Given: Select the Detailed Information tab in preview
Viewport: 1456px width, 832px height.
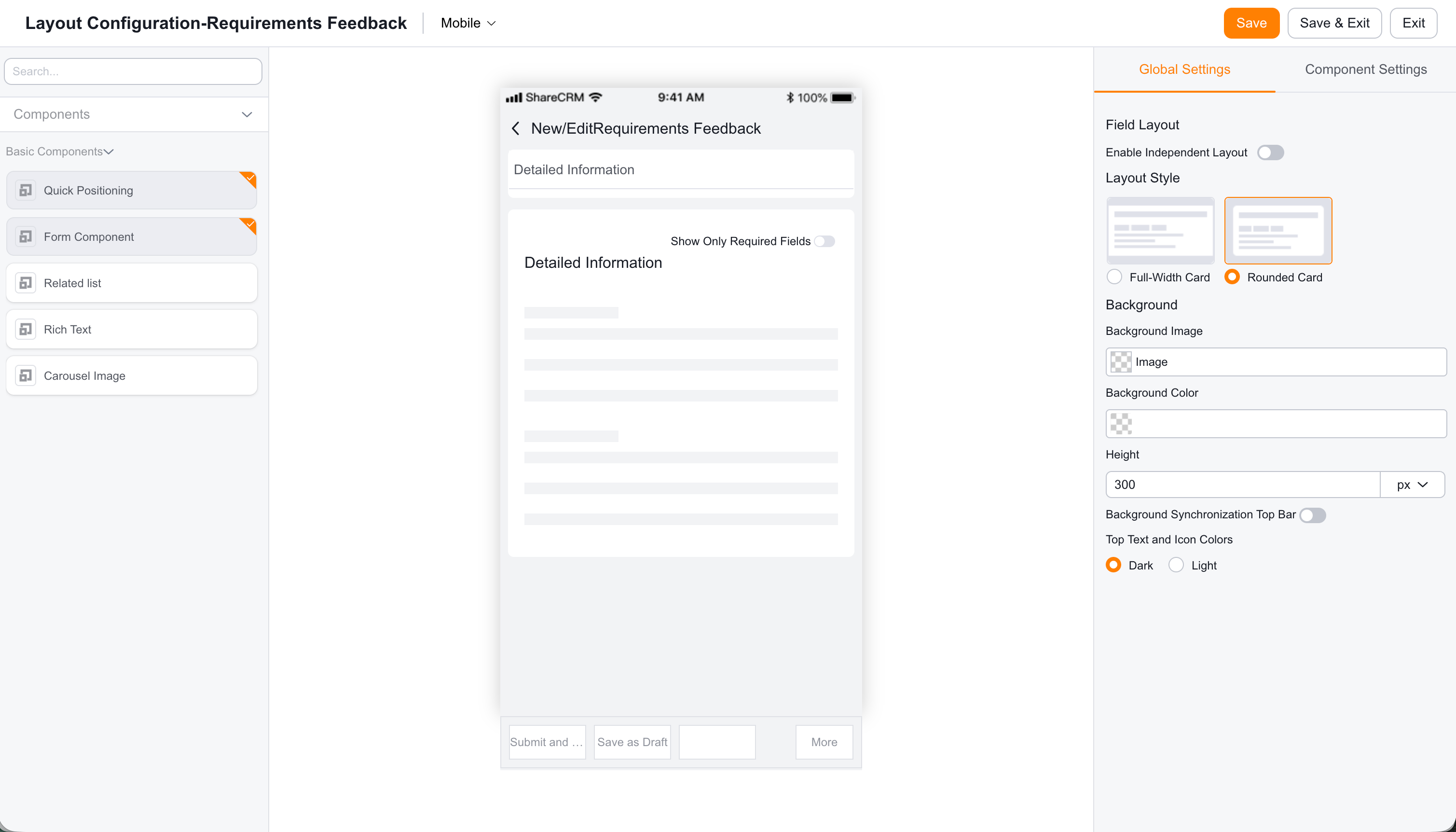Looking at the screenshot, I should pyautogui.click(x=574, y=170).
